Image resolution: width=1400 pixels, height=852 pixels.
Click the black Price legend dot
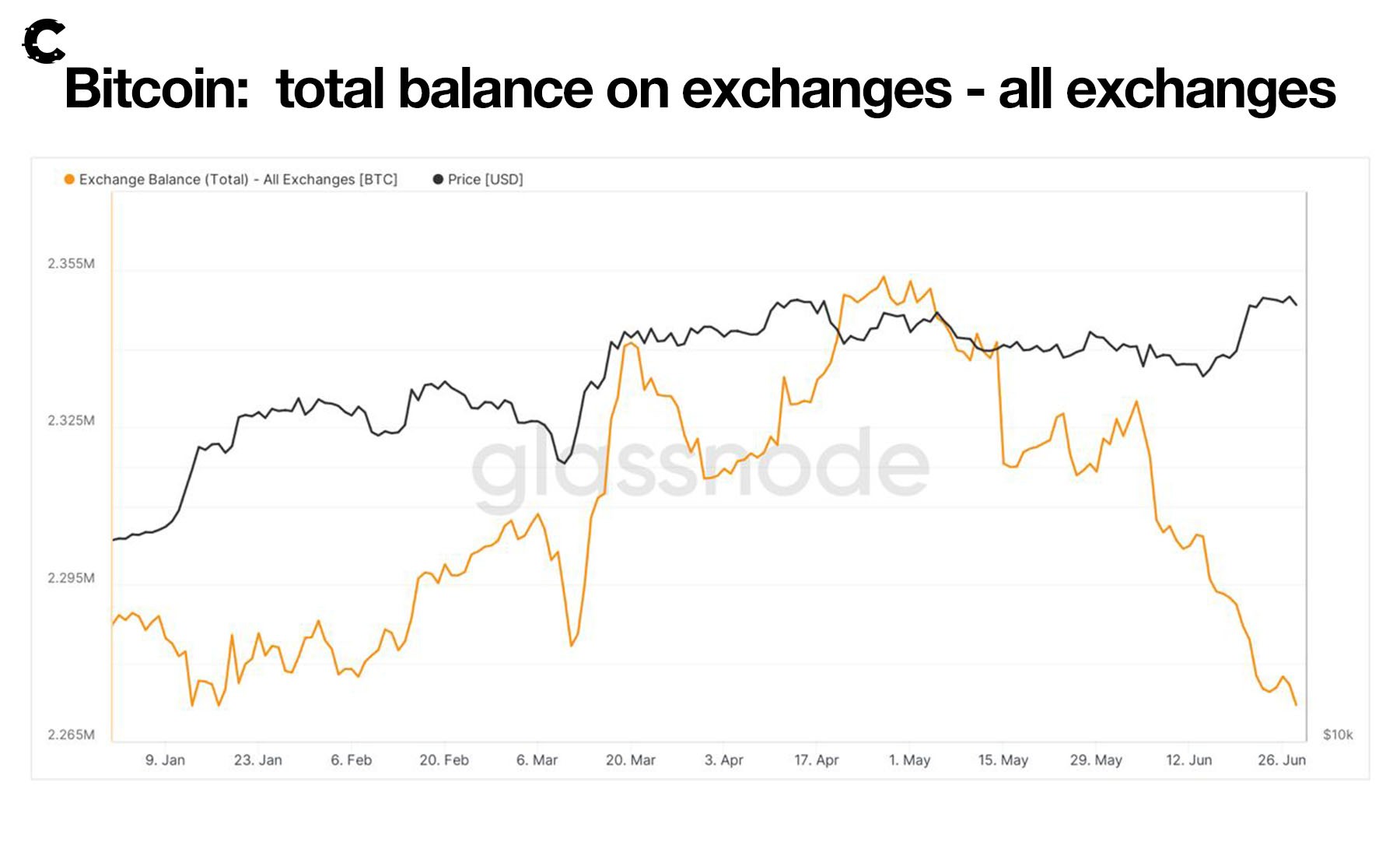click(x=438, y=180)
